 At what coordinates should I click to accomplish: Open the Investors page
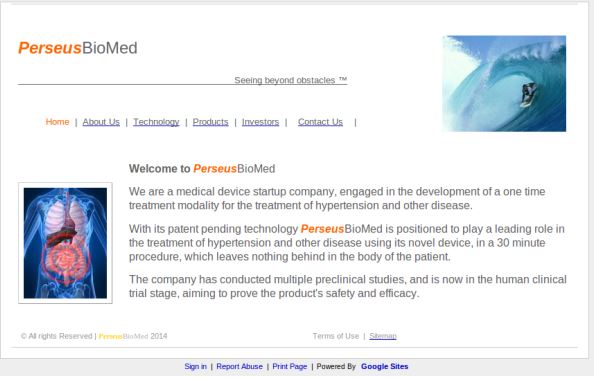click(x=260, y=122)
